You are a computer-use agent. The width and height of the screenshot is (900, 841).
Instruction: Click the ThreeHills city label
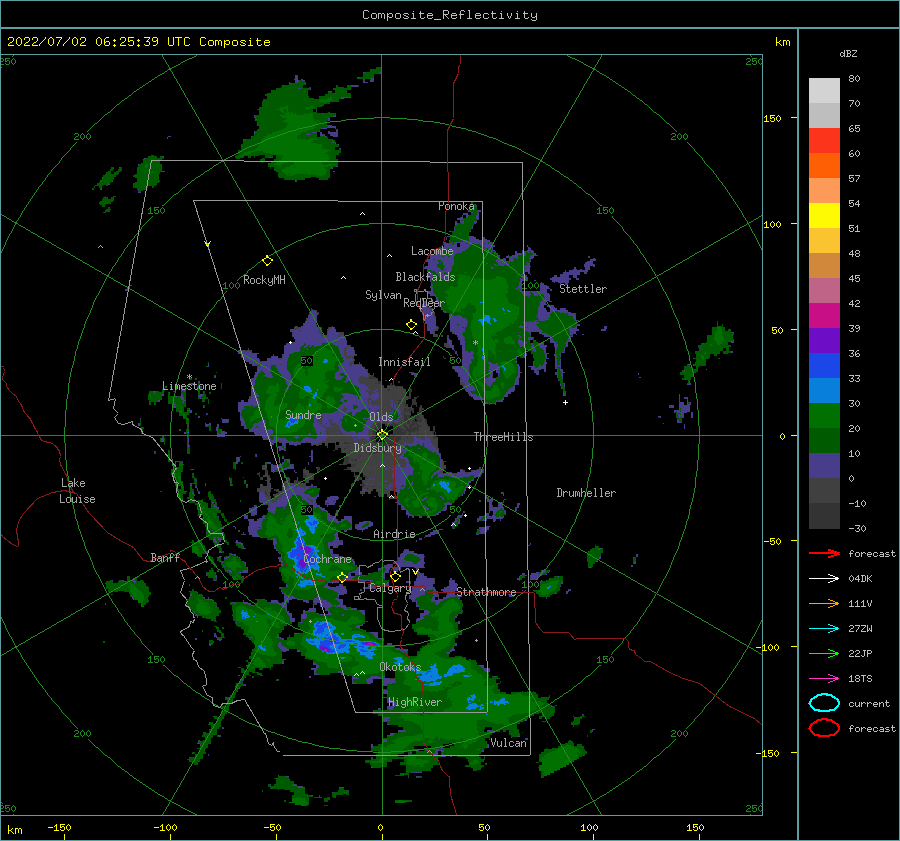click(x=503, y=437)
